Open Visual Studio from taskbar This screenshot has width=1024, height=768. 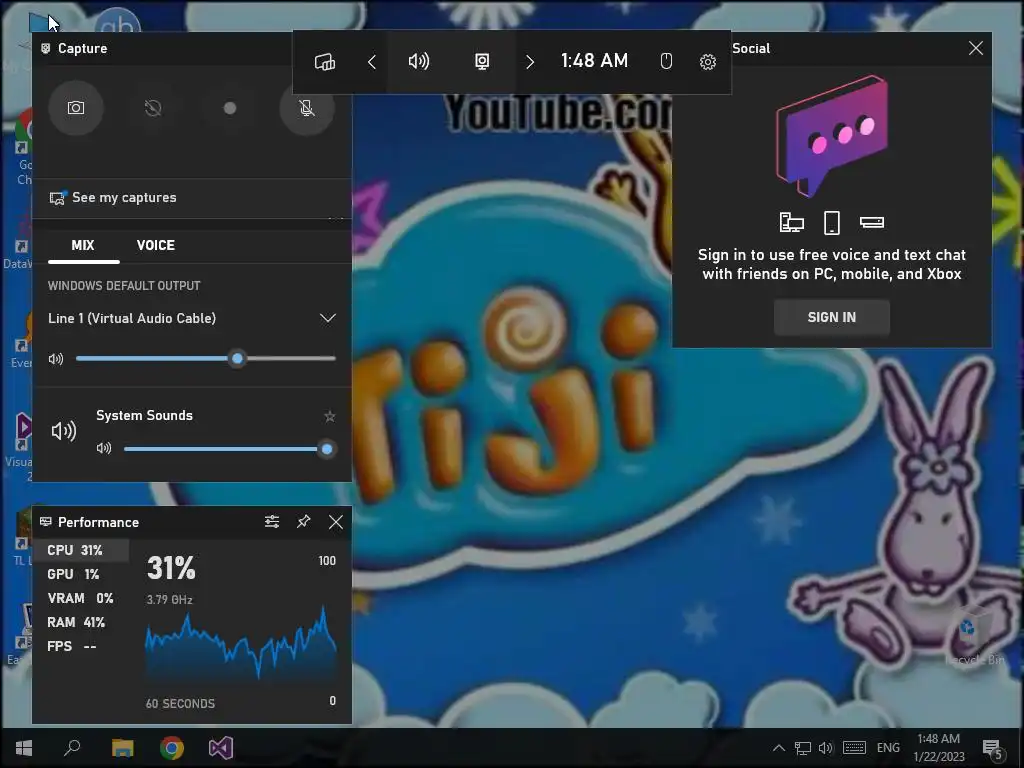tap(221, 748)
